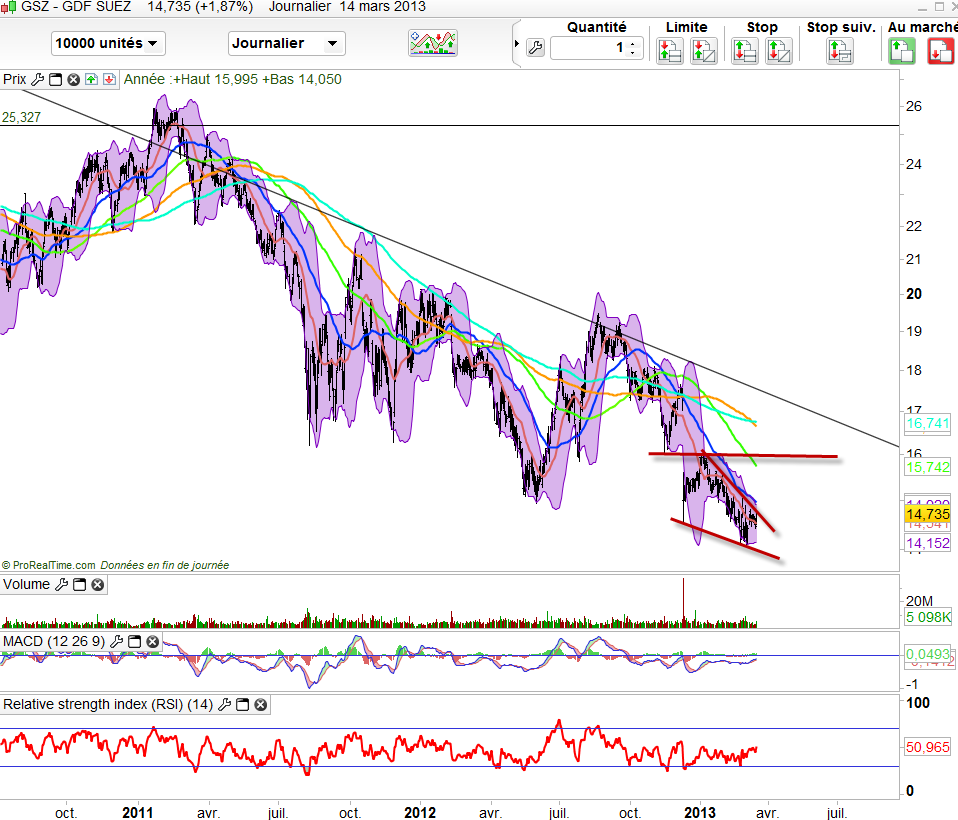Sell at market with red button

940,50
